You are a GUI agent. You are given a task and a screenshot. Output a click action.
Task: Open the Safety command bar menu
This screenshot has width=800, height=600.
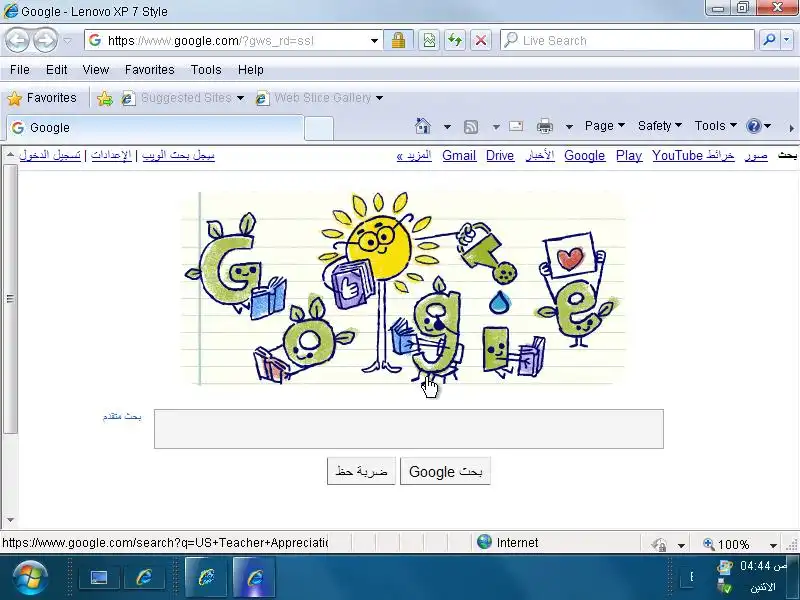coord(660,126)
